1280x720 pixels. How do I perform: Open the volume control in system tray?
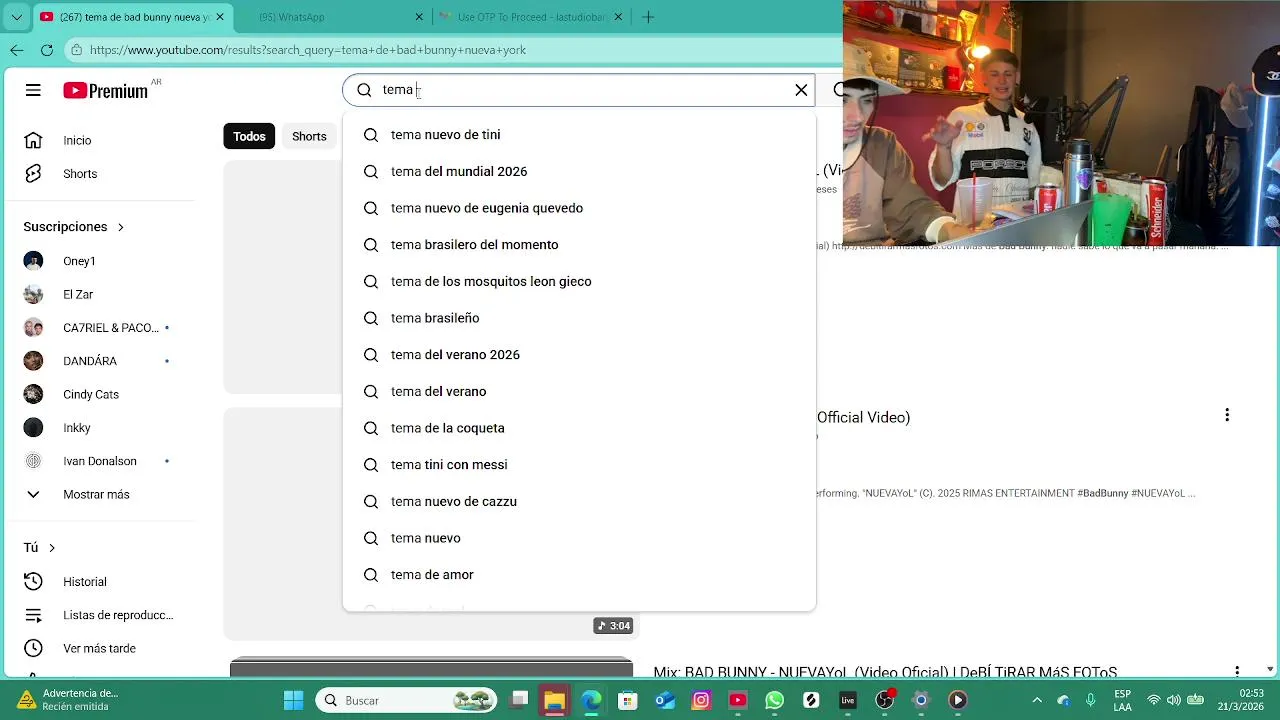click(x=1174, y=700)
